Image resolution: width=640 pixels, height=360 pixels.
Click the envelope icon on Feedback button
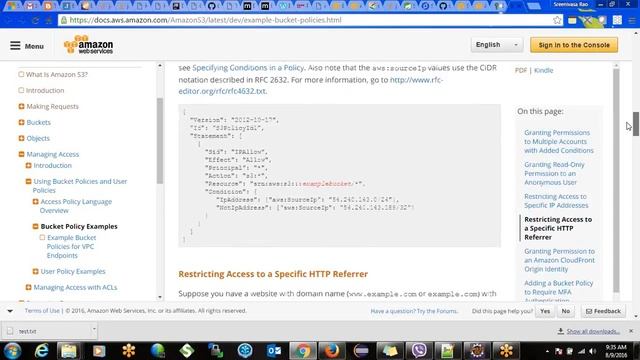(x=589, y=311)
